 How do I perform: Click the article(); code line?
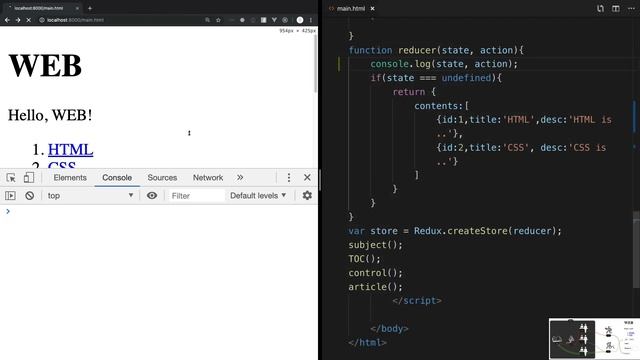(x=375, y=286)
